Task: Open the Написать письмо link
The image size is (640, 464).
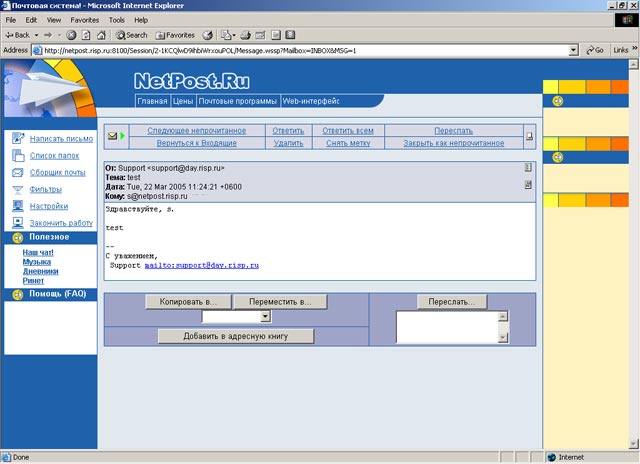Action: click(61, 139)
